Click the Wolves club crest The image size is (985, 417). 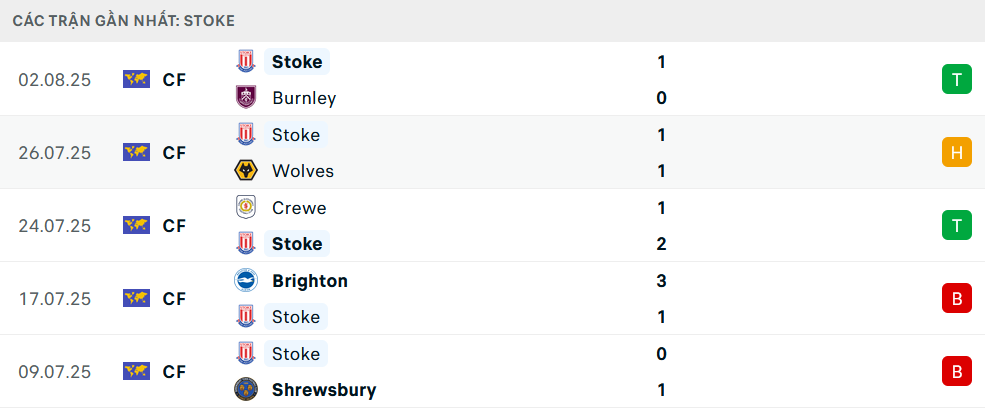pyautogui.click(x=245, y=171)
